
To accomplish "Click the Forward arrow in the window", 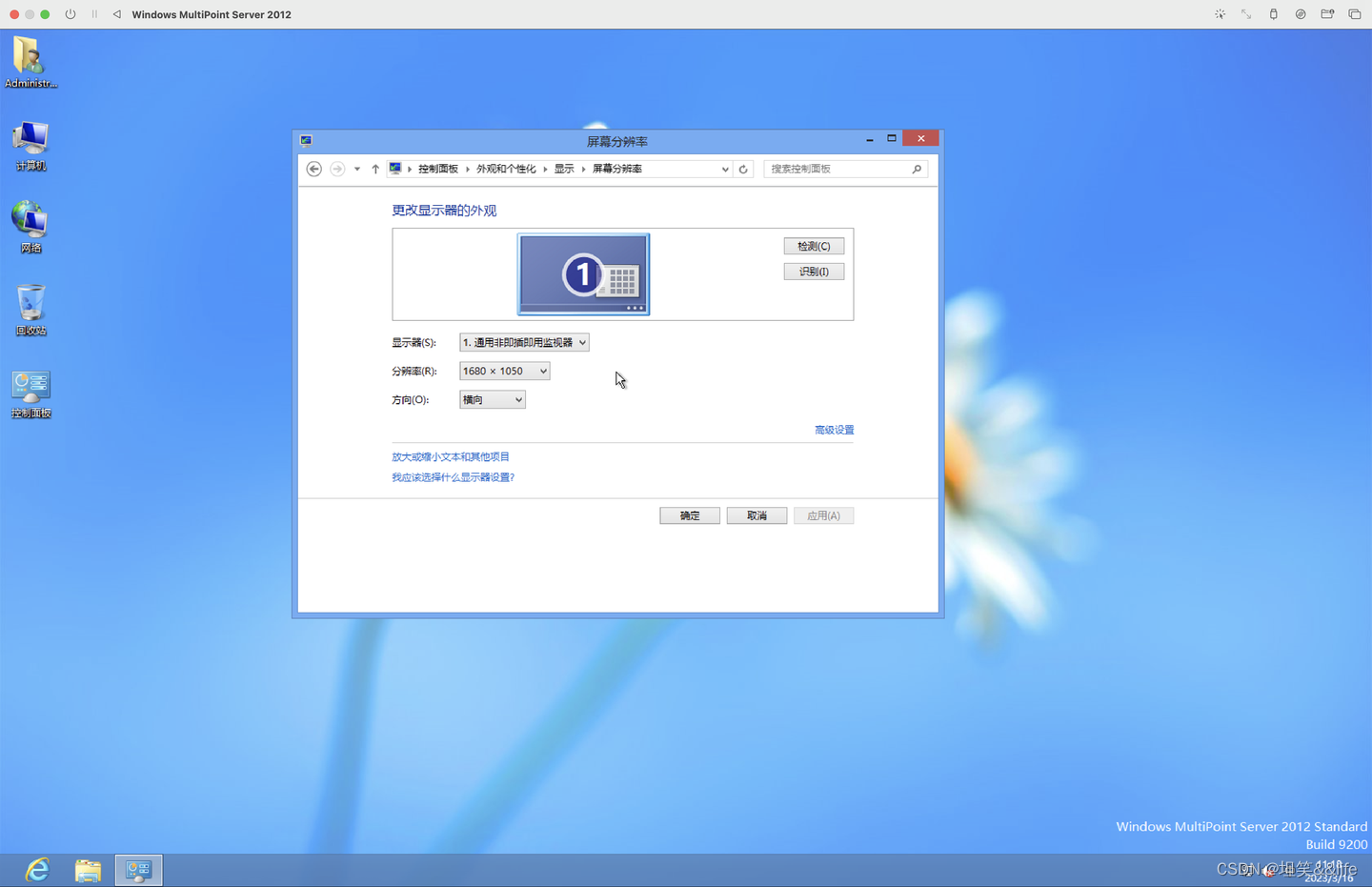I will click(x=337, y=169).
